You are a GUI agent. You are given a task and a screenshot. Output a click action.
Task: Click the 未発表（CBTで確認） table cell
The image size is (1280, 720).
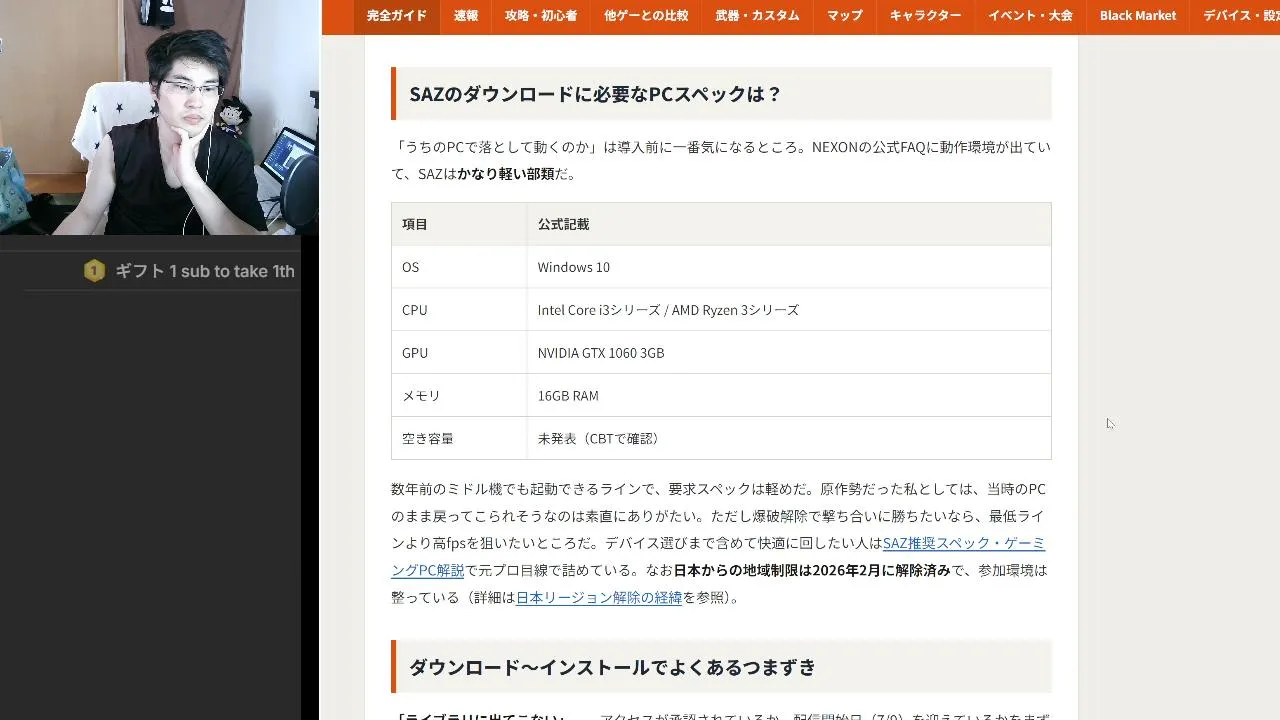pos(789,439)
